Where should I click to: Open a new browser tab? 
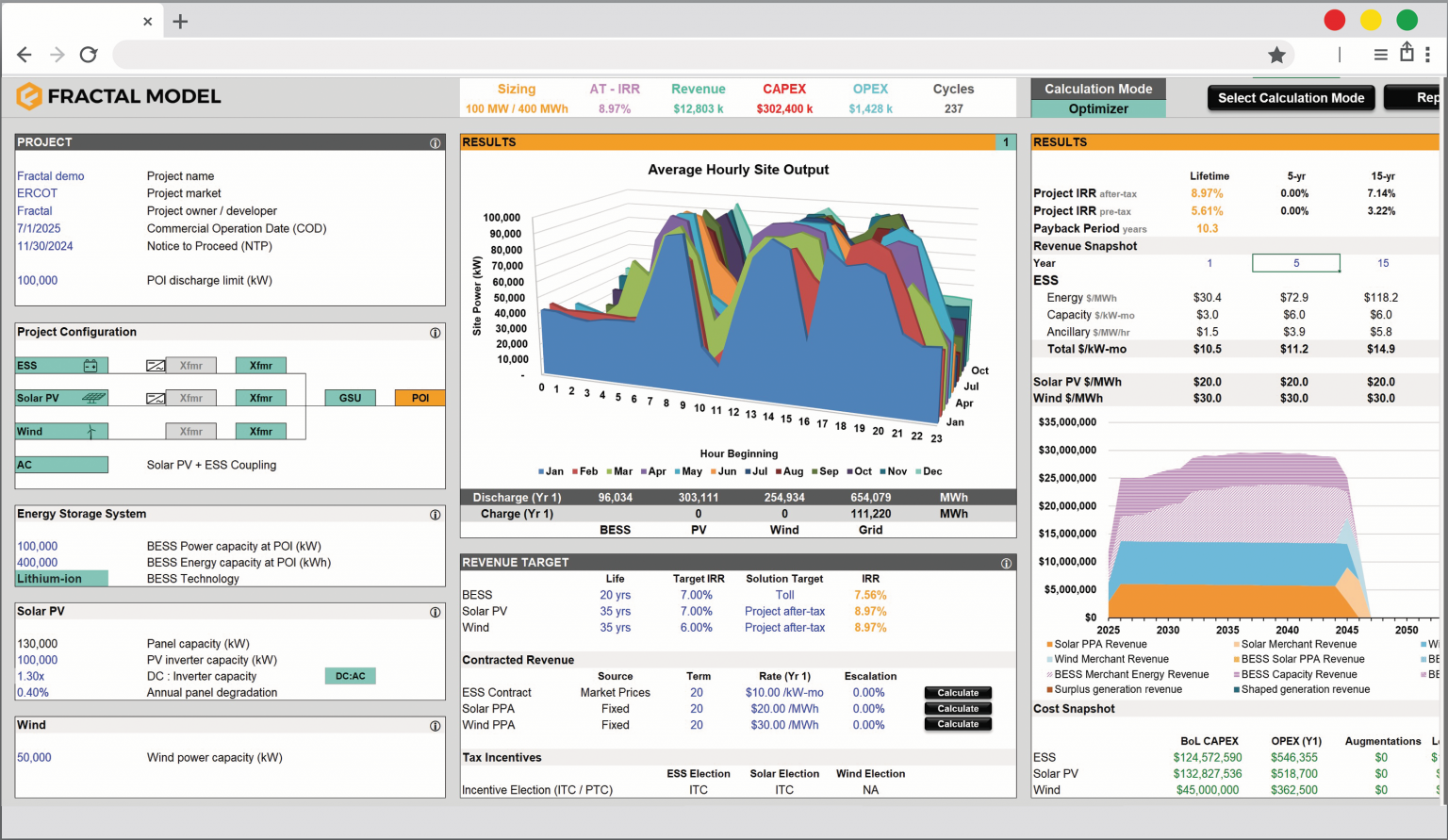click(x=180, y=21)
